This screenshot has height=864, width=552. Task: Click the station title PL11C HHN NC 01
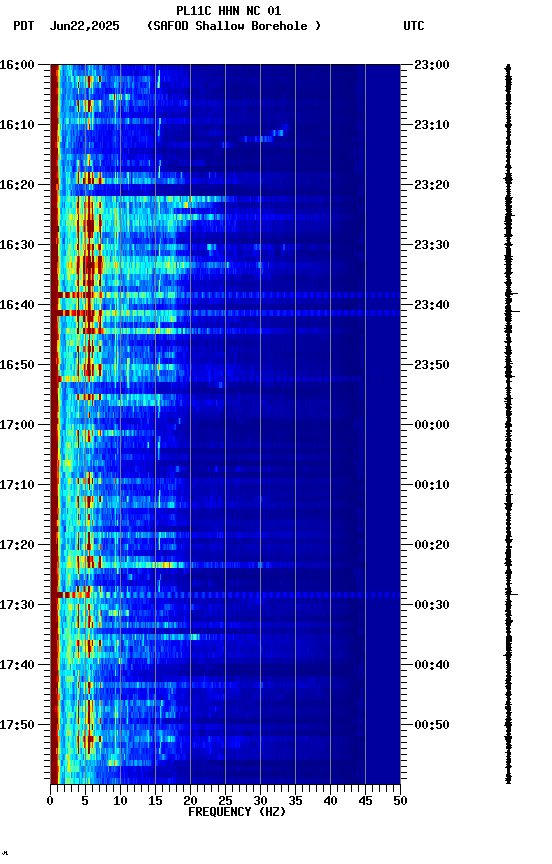229,11
